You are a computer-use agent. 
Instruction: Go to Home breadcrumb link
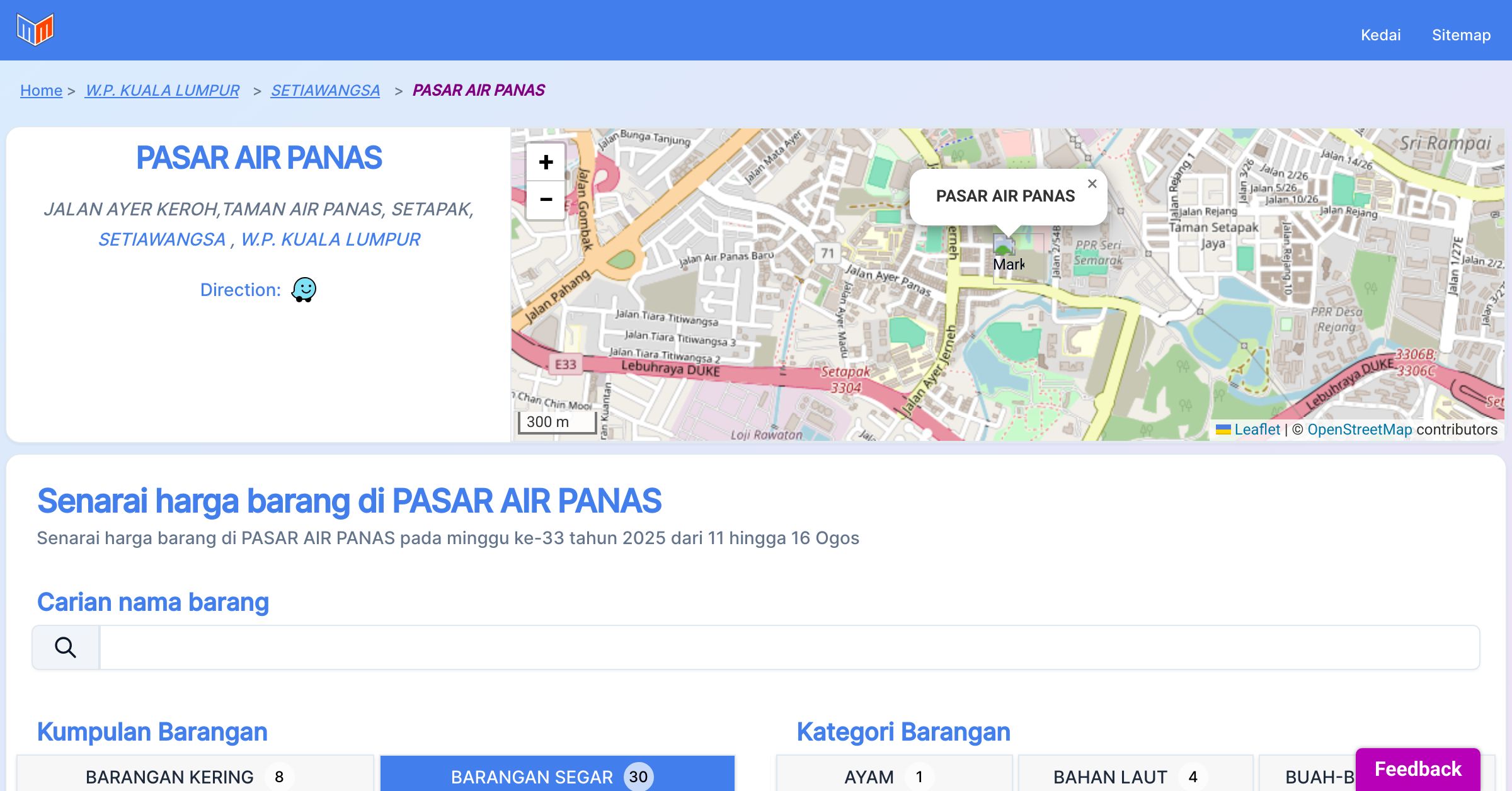[x=41, y=91]
